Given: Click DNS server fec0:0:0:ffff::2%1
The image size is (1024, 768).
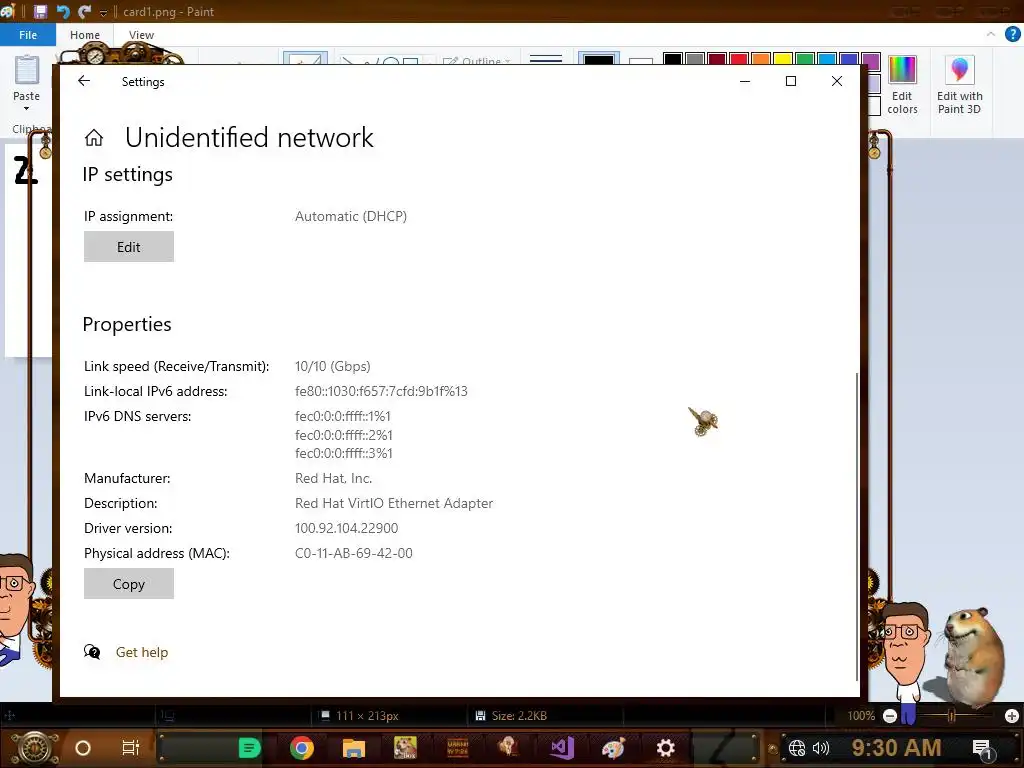Looking at the screenshot, I should 344,435.
